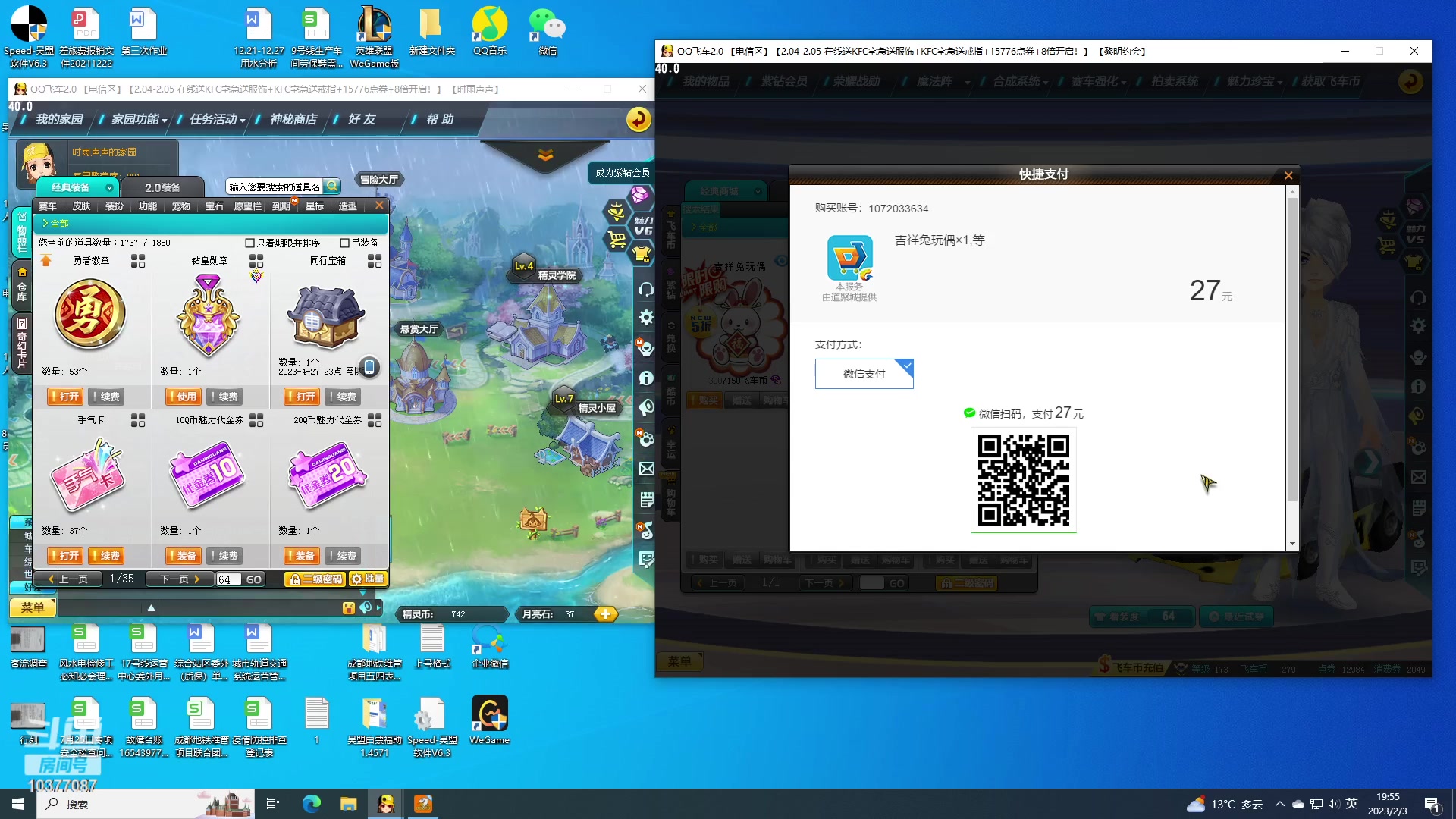The height and width of the screenshot is (819, 1456).
Task: Check 只看期限并排序 checkbox
Action: (249, 243)
